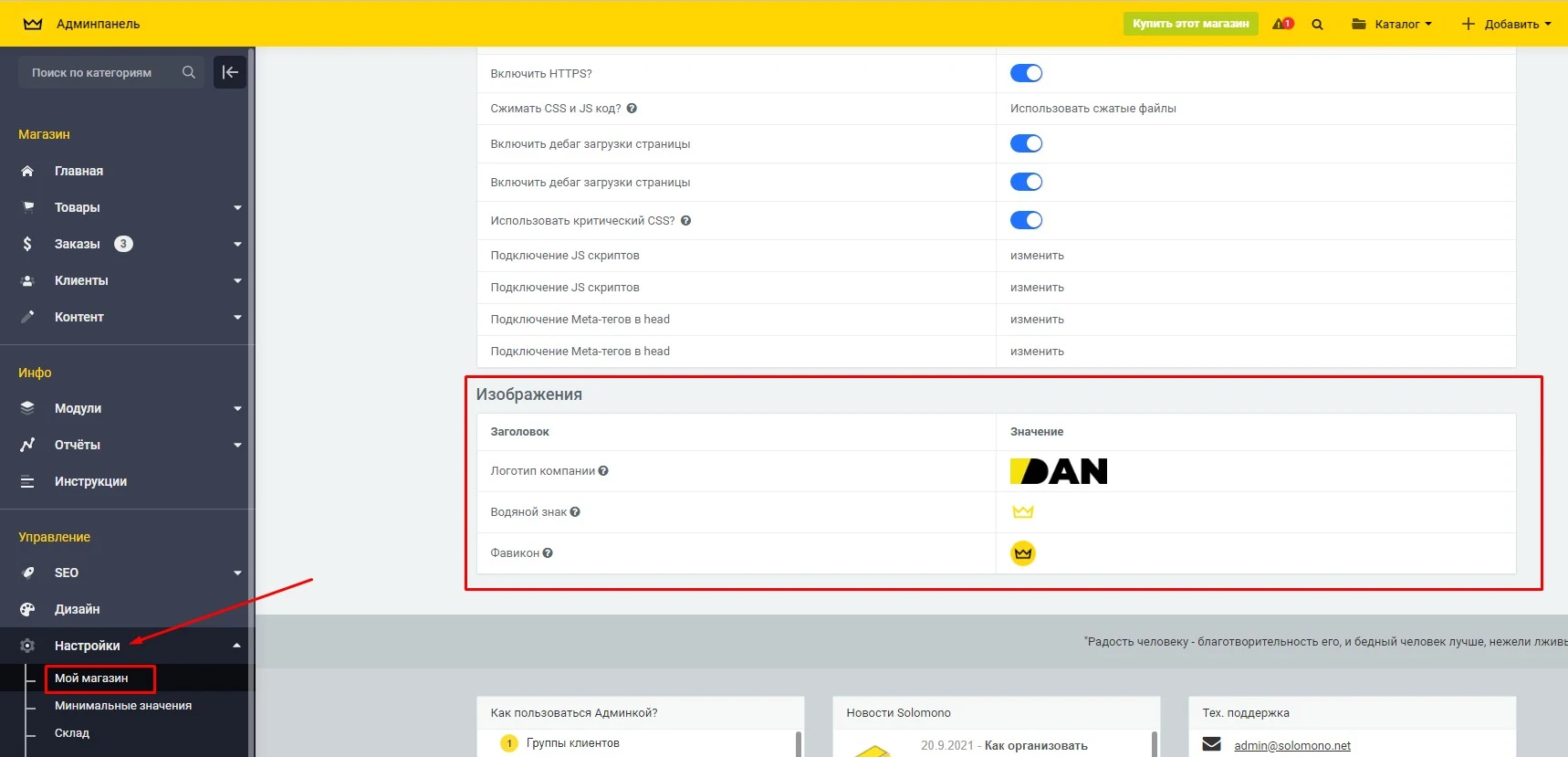Toggle first Включить дебаг загрузки страницы switch
The image size is (1568, 757).
[x=1026, y=143]
